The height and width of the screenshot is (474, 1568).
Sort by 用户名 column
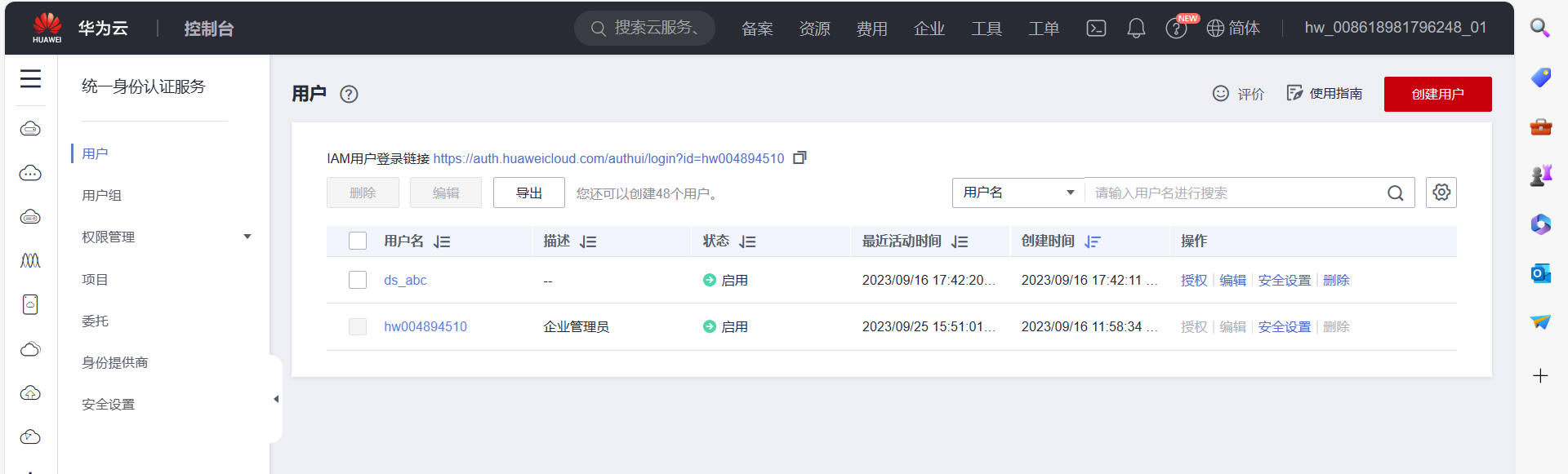[x=442, y=241]
